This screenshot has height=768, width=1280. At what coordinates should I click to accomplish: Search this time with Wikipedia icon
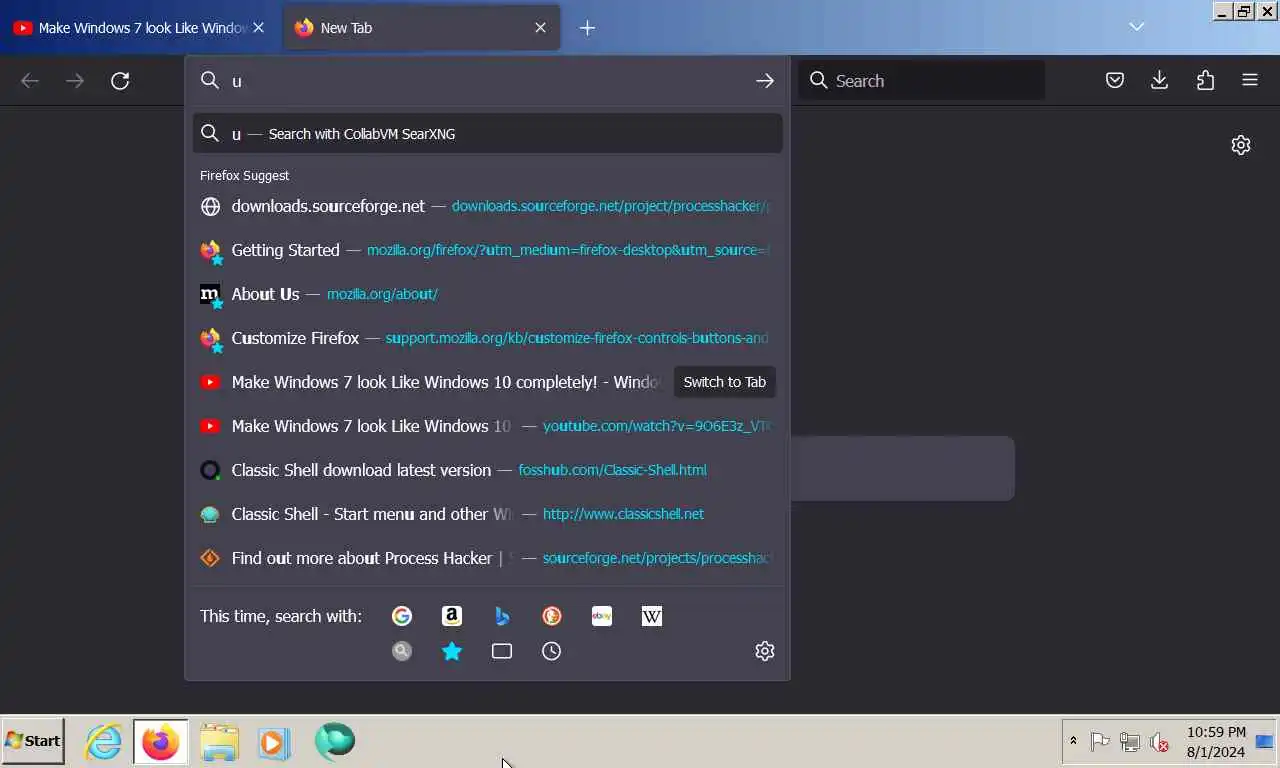[652, 616]
